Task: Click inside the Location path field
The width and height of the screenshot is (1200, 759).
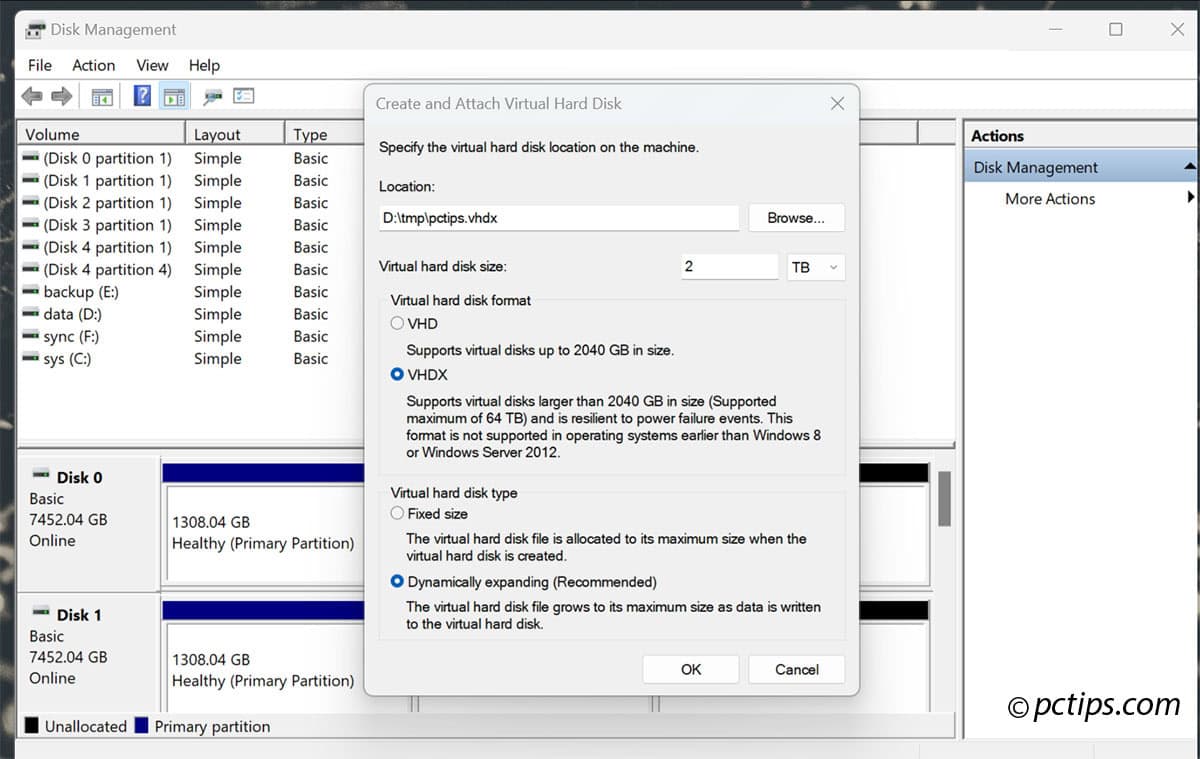Action: coord(558,217)
